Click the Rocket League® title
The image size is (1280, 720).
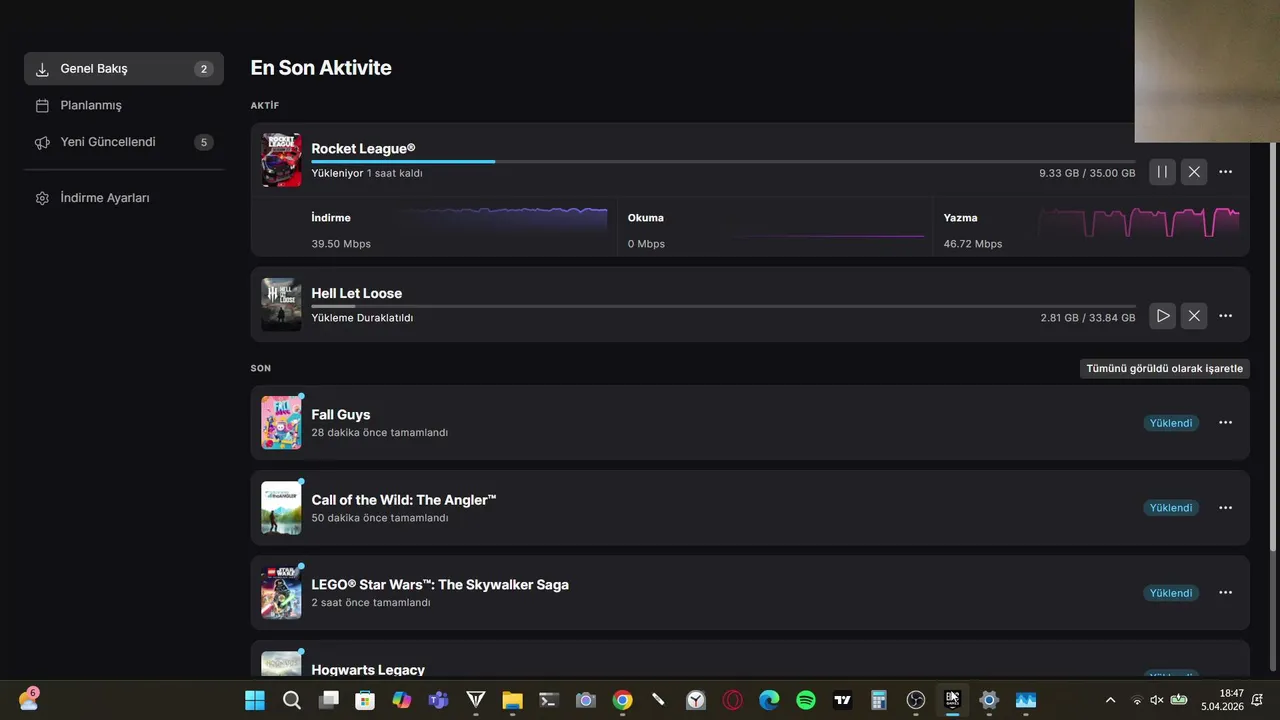coord(363,149)
